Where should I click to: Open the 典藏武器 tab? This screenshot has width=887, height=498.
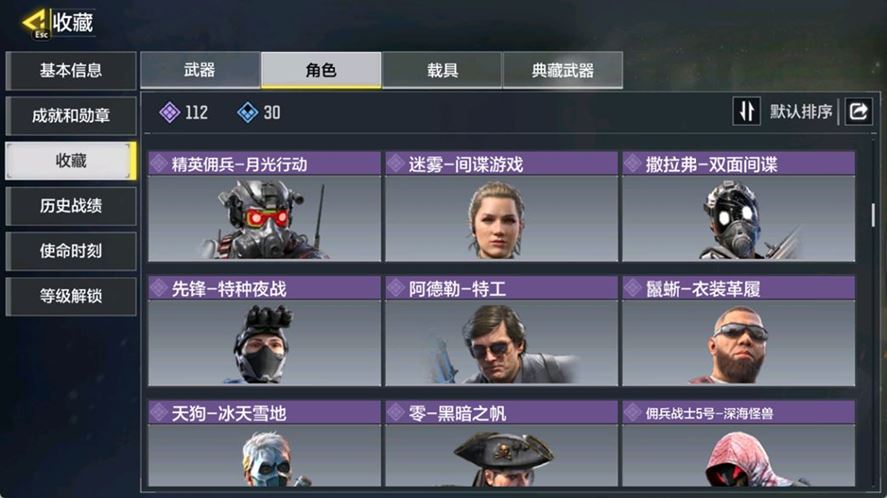pyautogui.click(x=563, y=70)
